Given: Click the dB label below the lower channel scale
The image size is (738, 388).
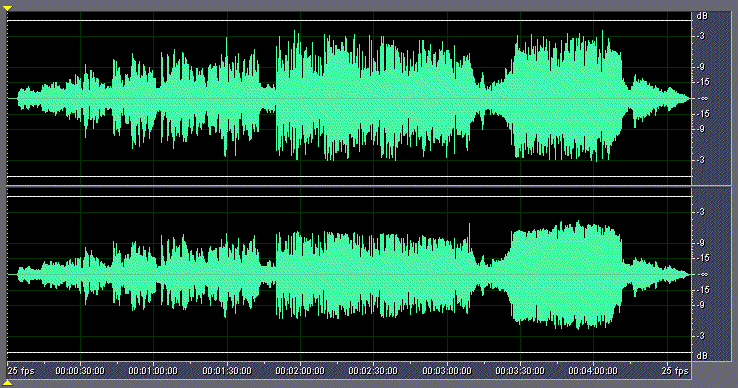Looking at the screenshot, I should pyautogui.click(x=702, y=356).
